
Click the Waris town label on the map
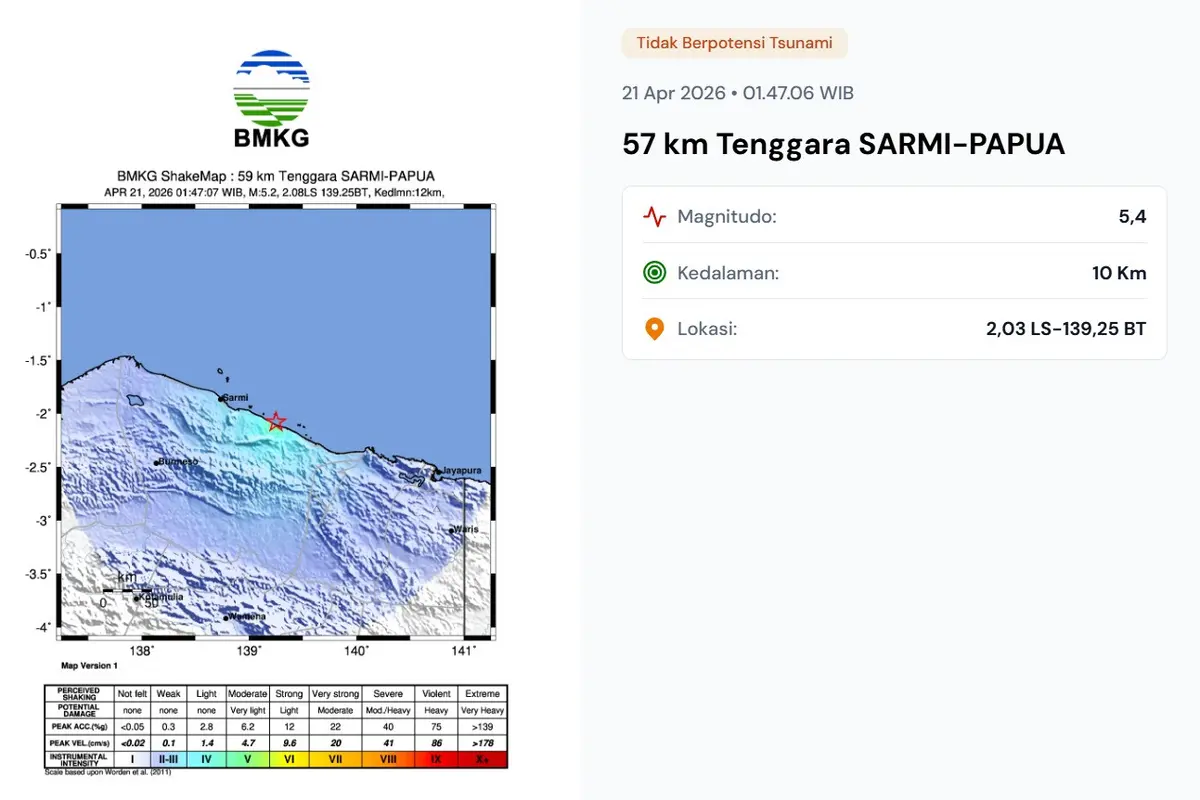point(467,529)
